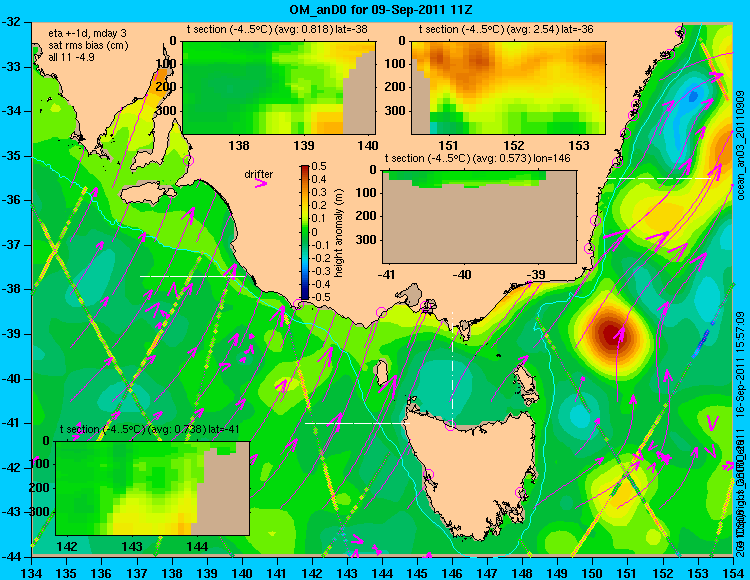Click the inset title with 'avg: 2.54'
The height and width of the screenshot is (580, 750).
click(x=506, y=29)
